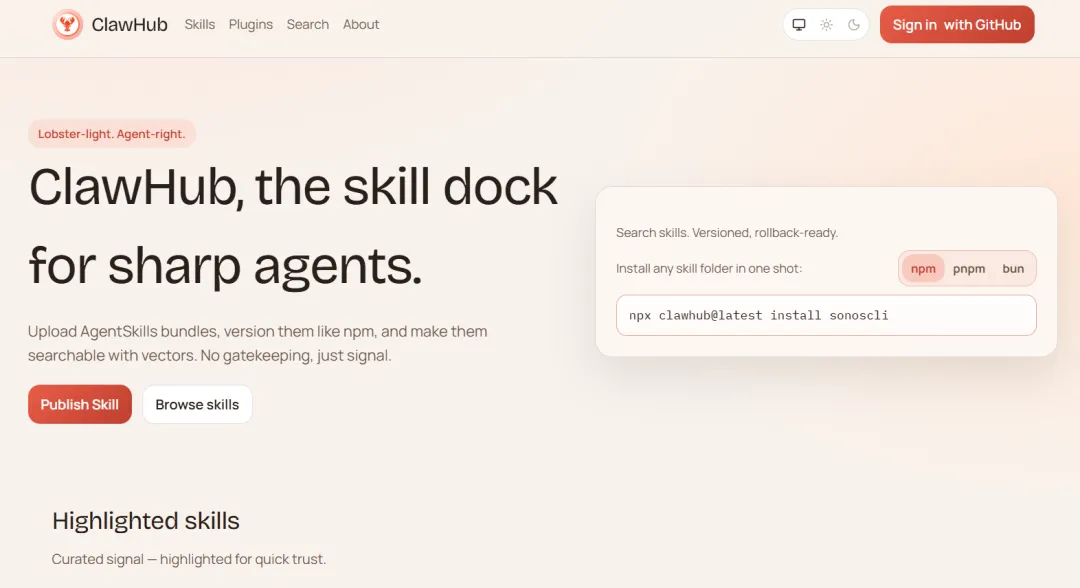Viewport: 1080px width, 588px height.
Task: Switch to system theme monitor icon
Action: pos(799,25)
